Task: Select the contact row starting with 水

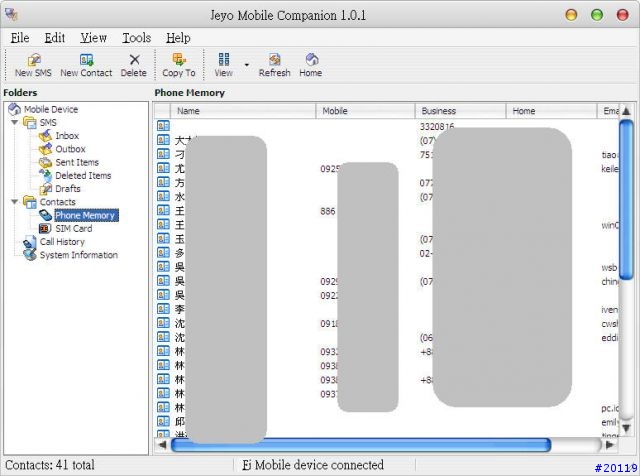Action: point(387,196)
